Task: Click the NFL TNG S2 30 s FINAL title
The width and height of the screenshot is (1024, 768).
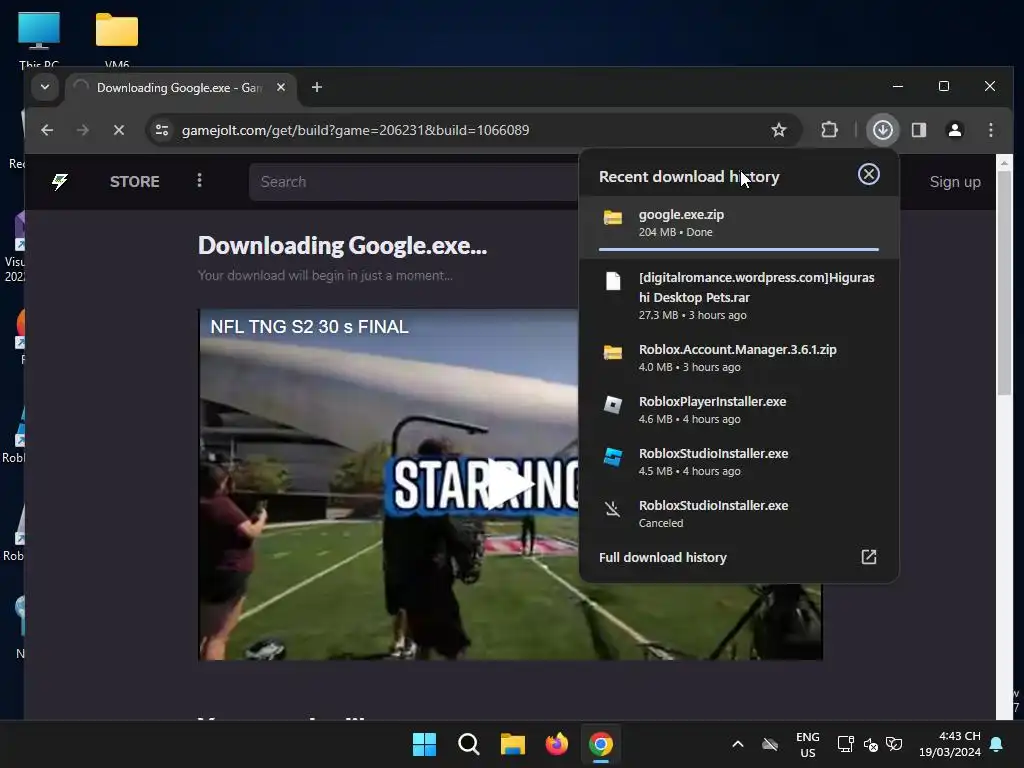Action: point(310,327)
